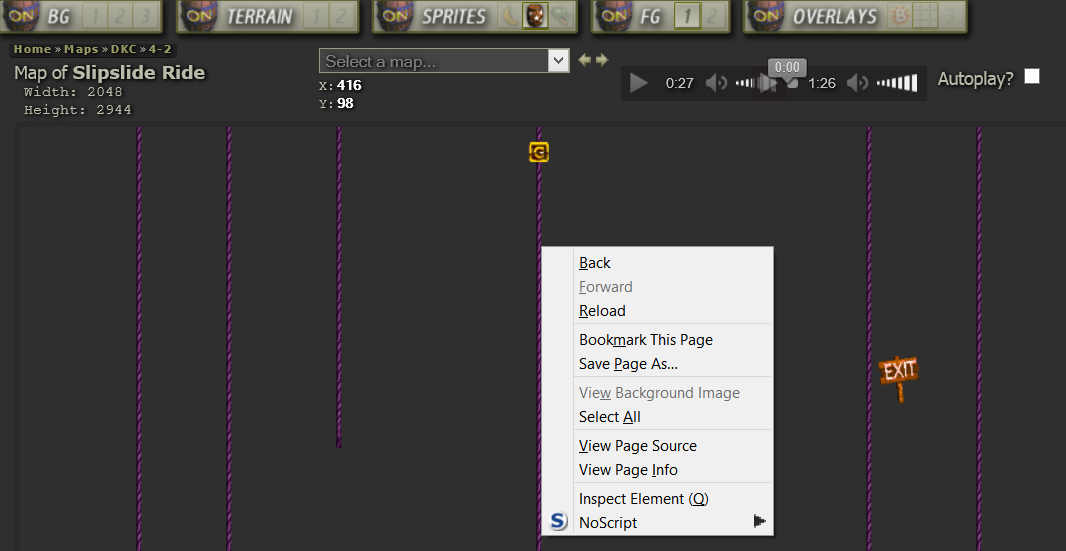Go to Home breadcrumb link
Viewport: 1066px width, 551px height.
(32, 49)
